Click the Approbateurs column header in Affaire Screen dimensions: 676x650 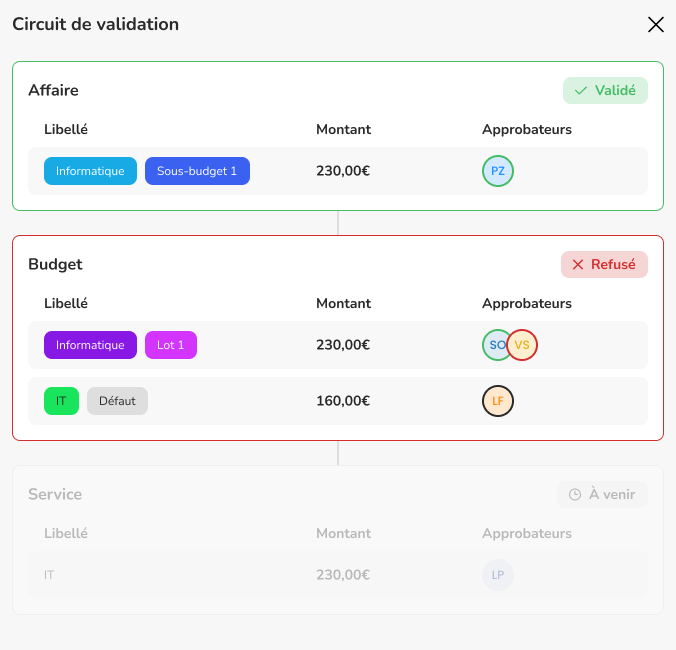pos(527,129)
